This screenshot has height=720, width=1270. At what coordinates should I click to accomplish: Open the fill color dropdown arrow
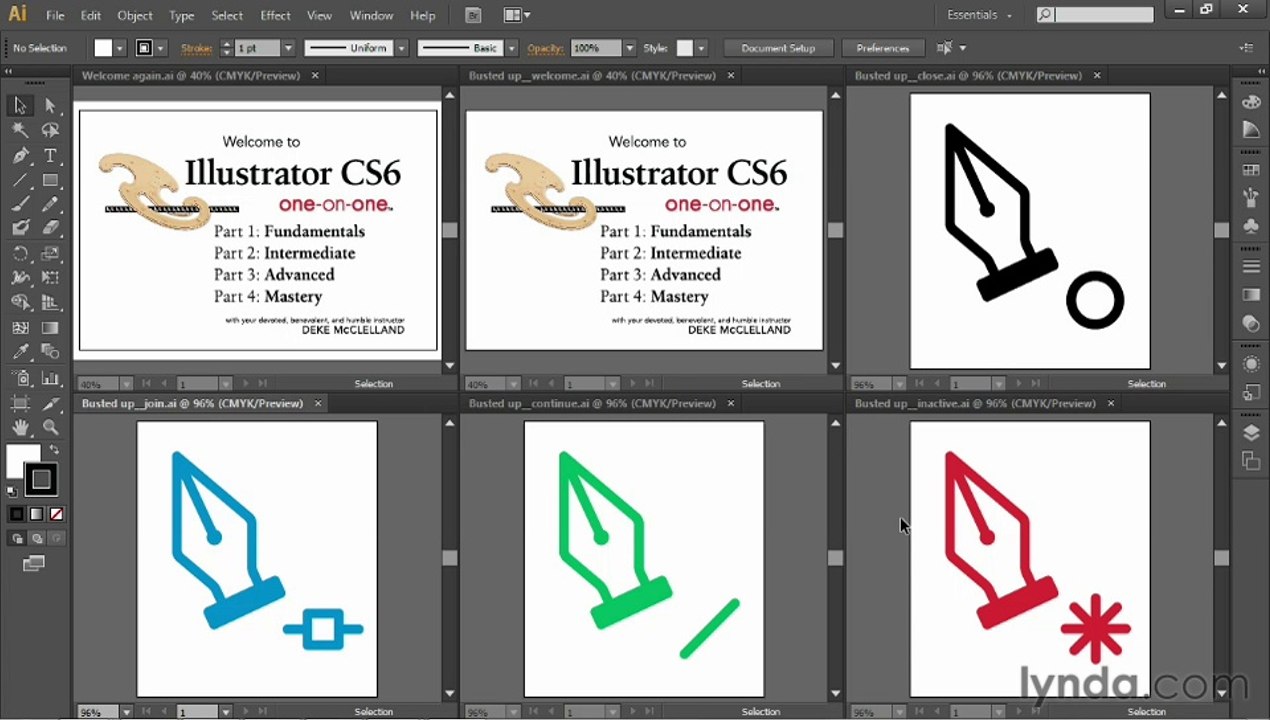pos(120,48)
